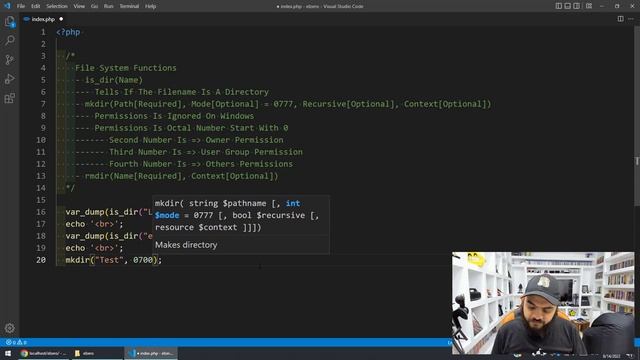Click the echo '<br>' on line 17

pyautogui.click(x=94, y=224)
